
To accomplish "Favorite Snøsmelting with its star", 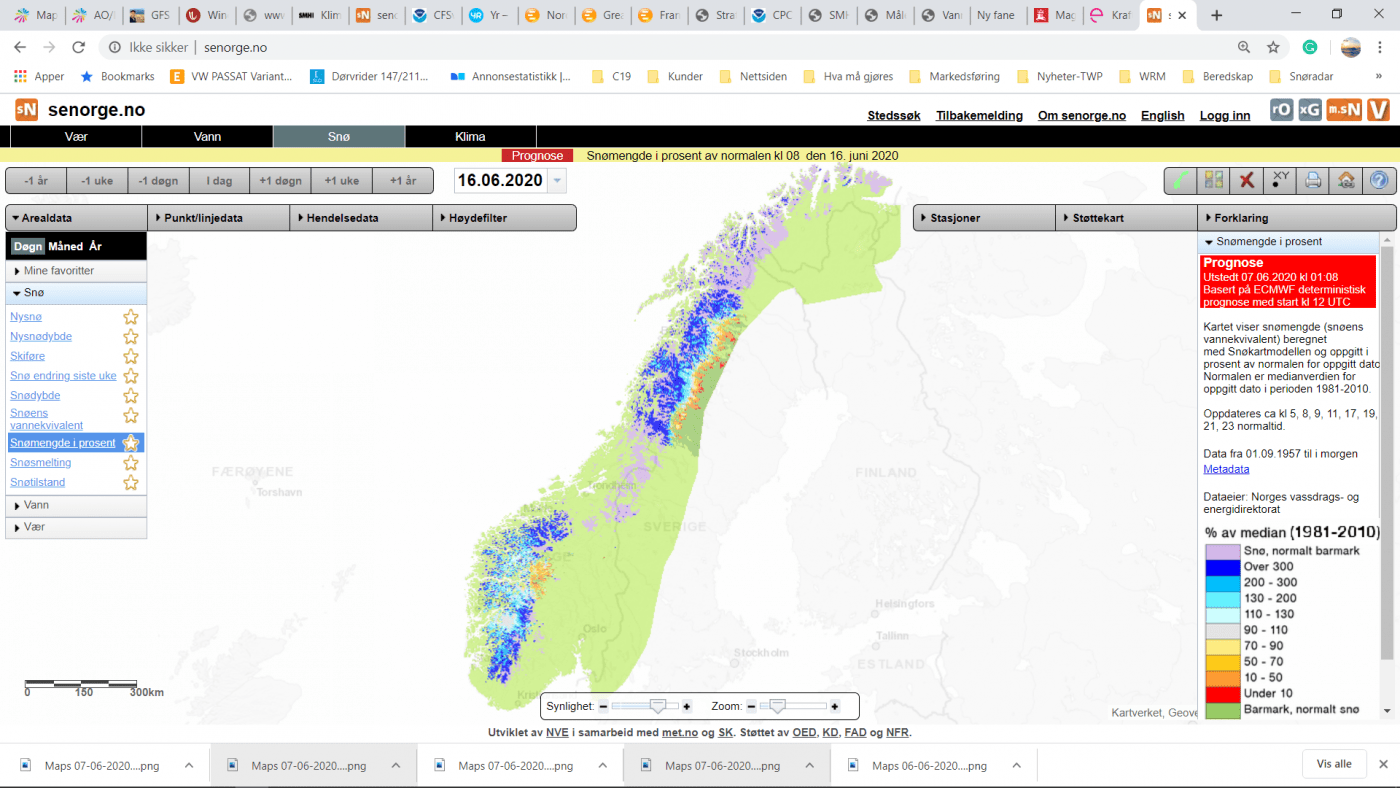I will click(130, 463).
